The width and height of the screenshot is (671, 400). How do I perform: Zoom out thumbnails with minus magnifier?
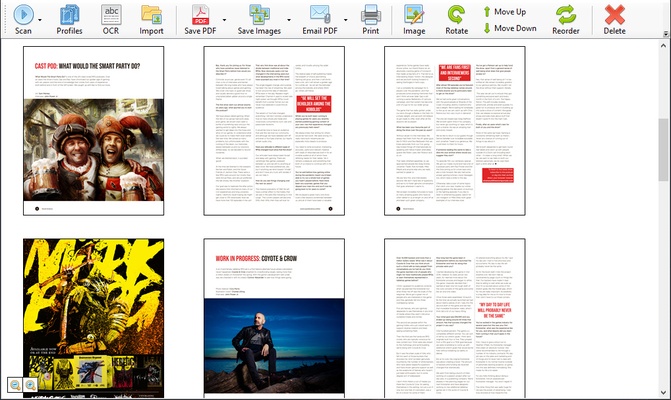point(15,384)
